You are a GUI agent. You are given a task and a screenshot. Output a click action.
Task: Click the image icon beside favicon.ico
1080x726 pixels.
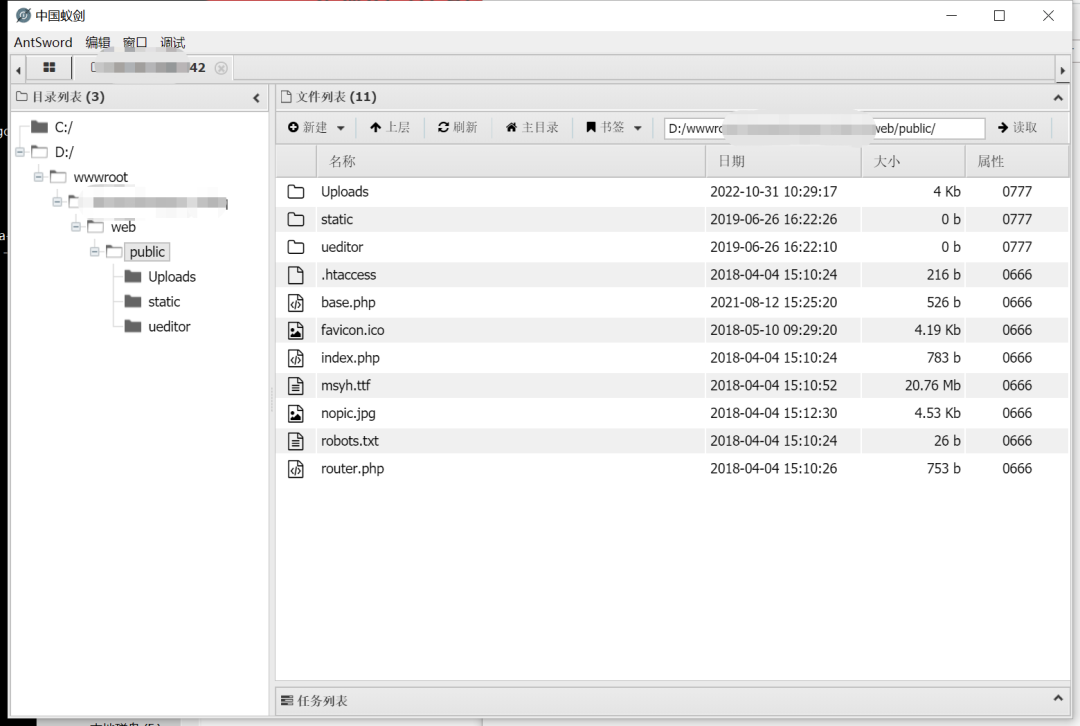pyautogui.click(x=296, y=329)
